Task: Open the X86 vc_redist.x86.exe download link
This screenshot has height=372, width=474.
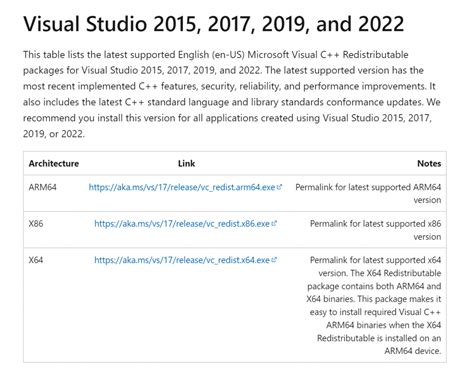Action: [x=182, y=224]
